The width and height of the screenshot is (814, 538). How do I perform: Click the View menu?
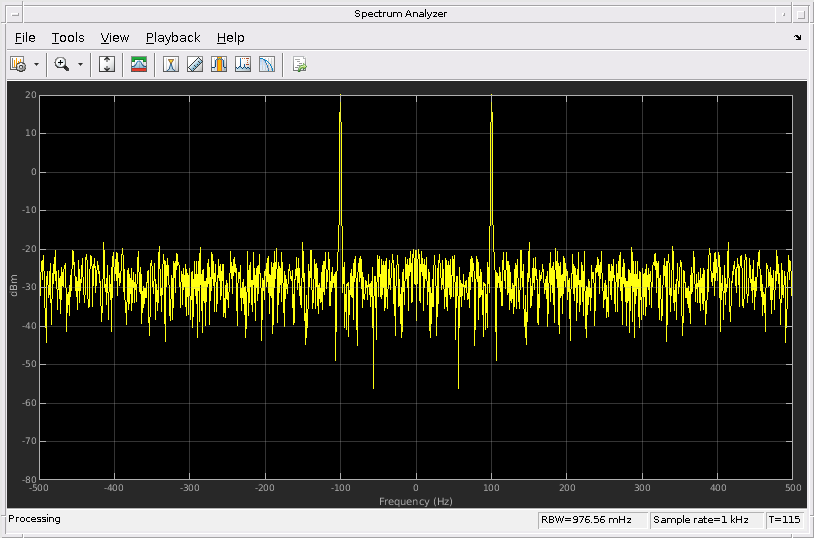coord(115,38)
